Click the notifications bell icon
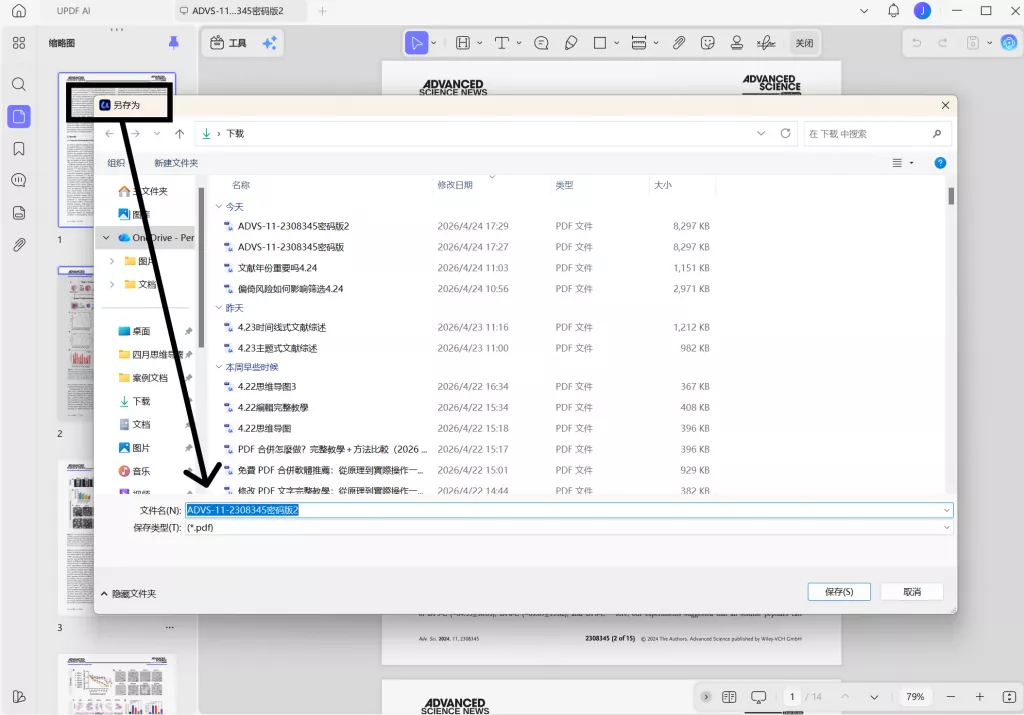This screenshot has width=1024, height=715. 893,10
